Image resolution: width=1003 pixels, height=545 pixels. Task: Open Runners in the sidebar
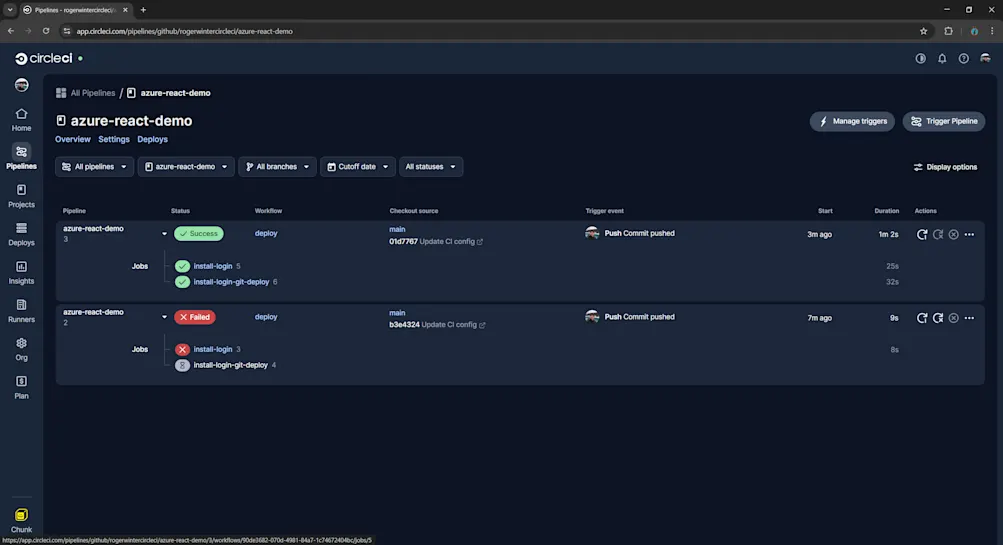point(21,312)
